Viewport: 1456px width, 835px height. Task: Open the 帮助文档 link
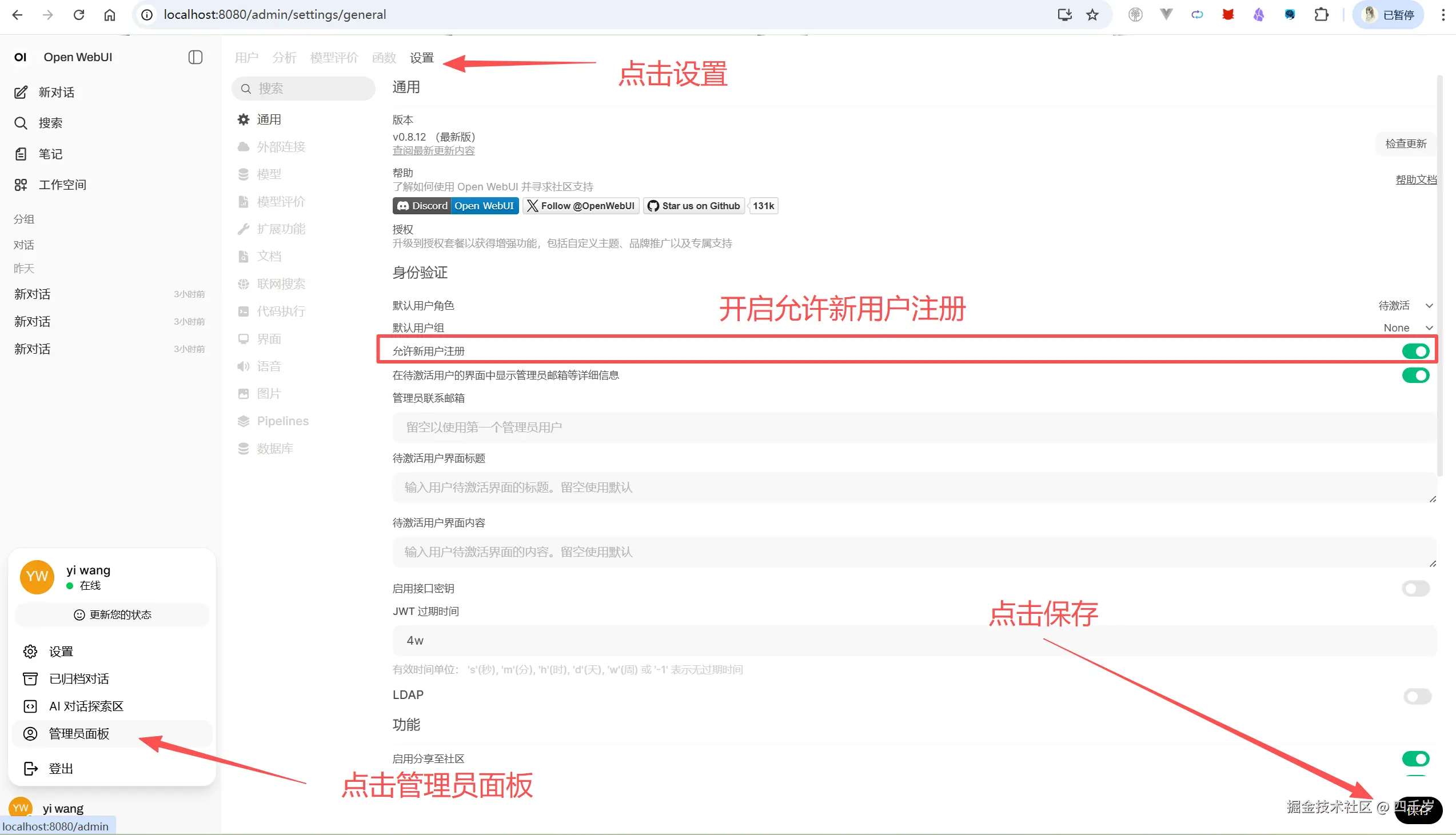(x=1415, y=179)
